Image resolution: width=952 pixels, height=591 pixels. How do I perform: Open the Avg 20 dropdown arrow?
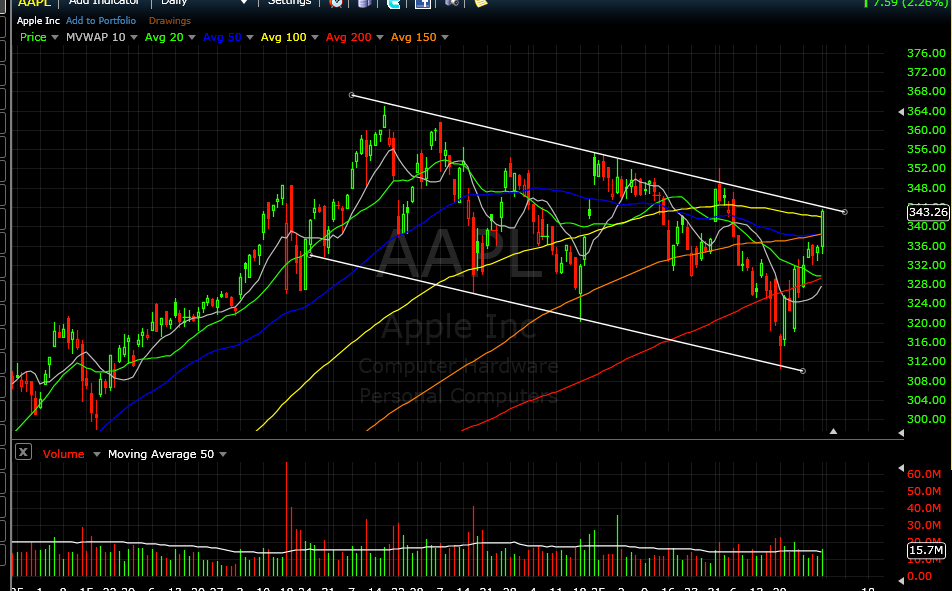tap(192, 38)
